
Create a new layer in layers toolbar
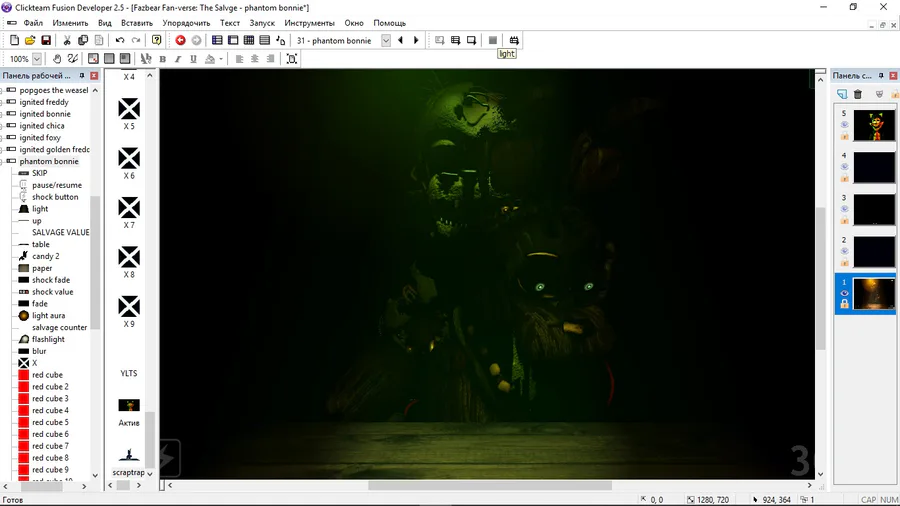tap(841, 94)
